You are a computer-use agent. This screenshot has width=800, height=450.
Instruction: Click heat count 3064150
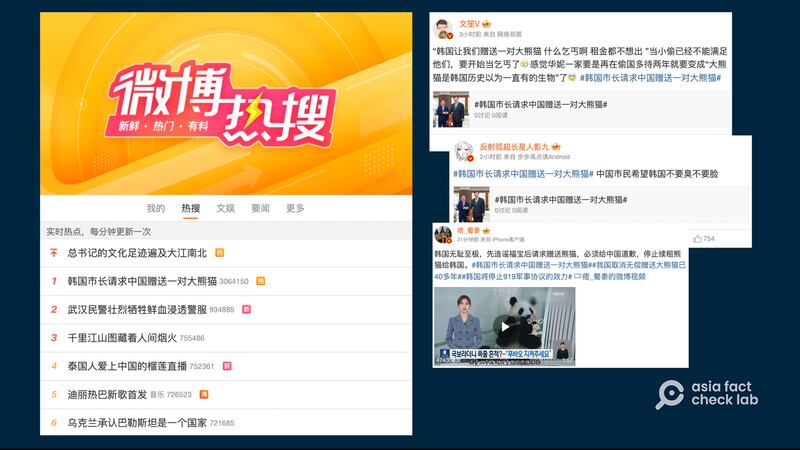[x=234, y=282]
